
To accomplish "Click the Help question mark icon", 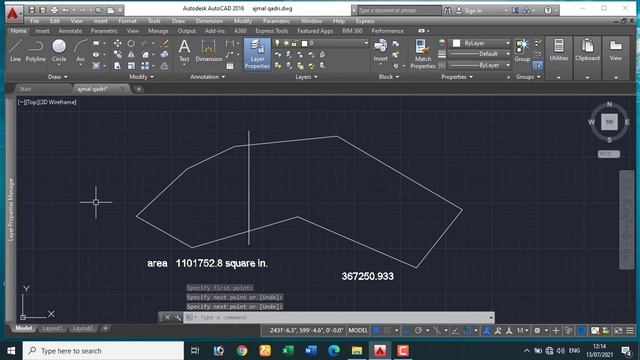I will [548, 10].
